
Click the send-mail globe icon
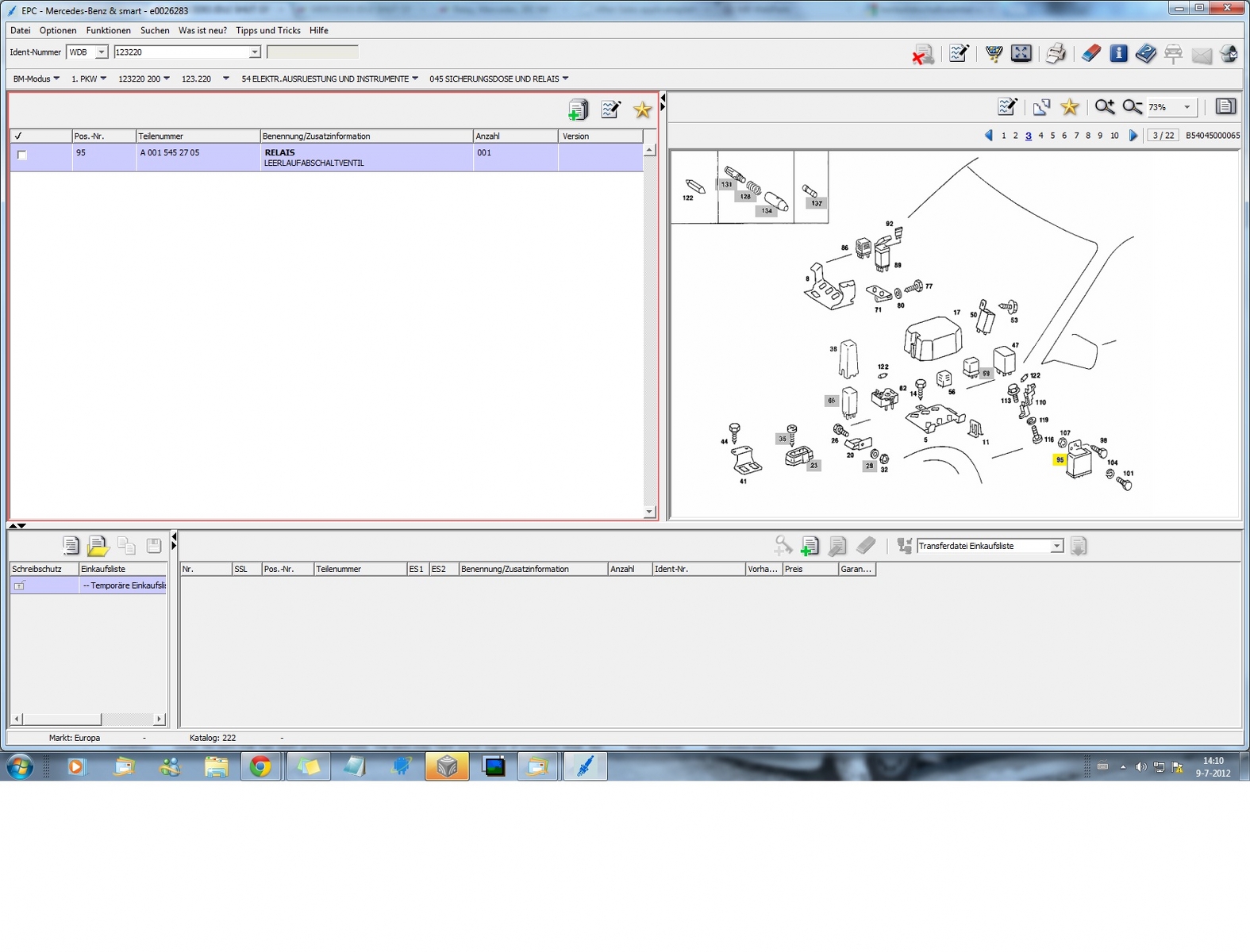[1229, 54]
